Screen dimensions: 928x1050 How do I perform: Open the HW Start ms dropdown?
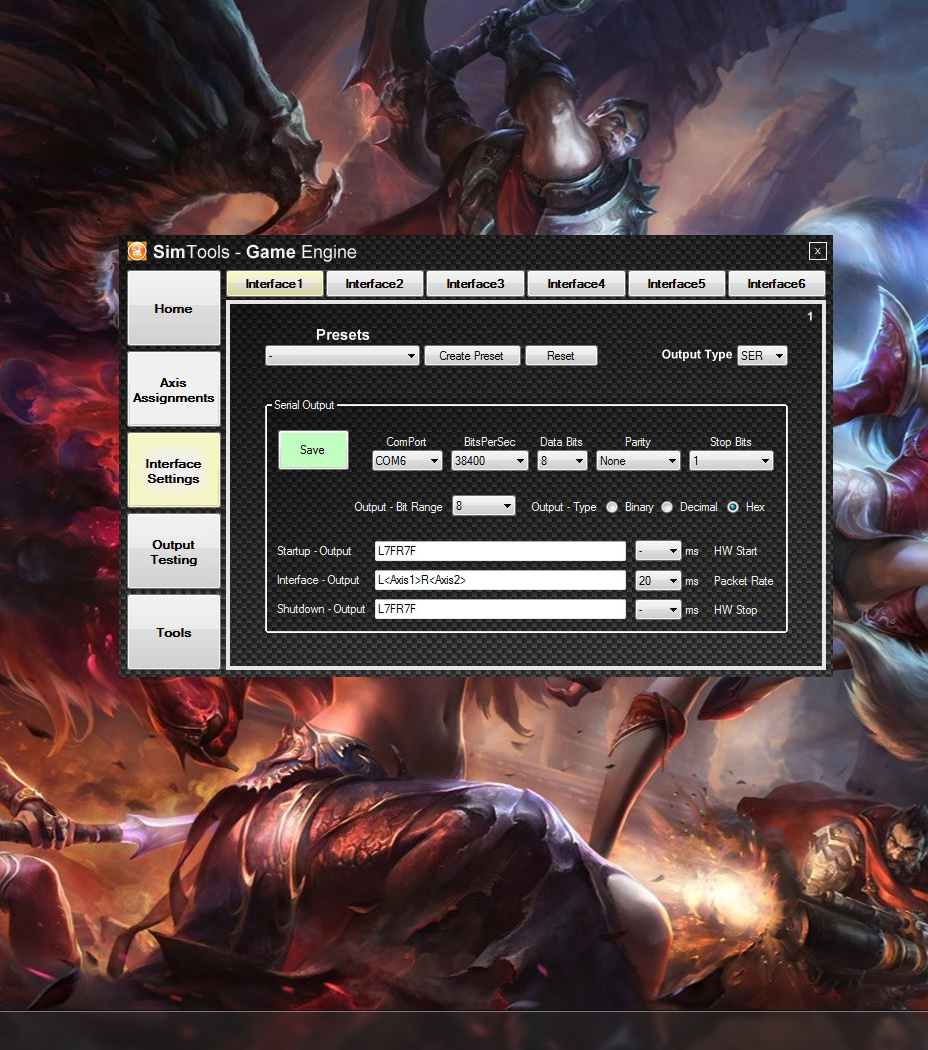click(658, 551)
